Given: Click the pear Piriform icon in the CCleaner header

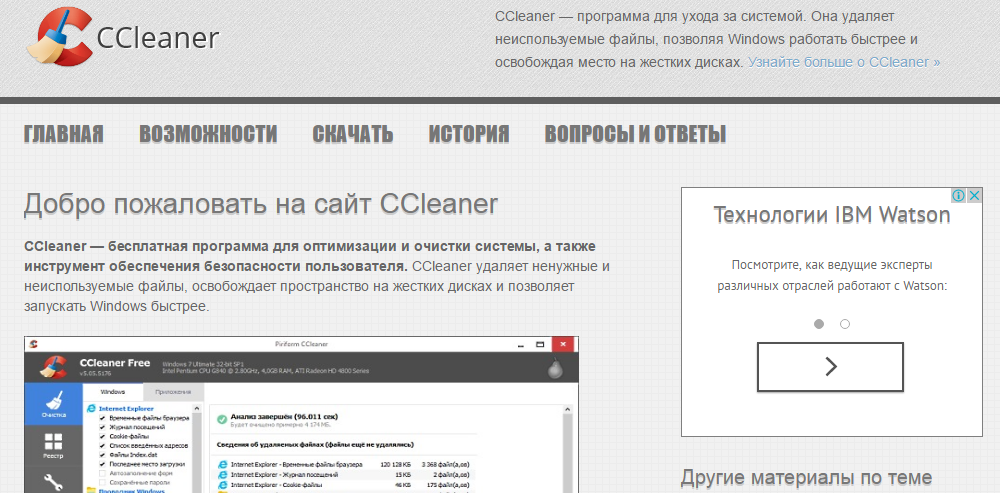Looking at the screenshot, I should pos(555,368).
